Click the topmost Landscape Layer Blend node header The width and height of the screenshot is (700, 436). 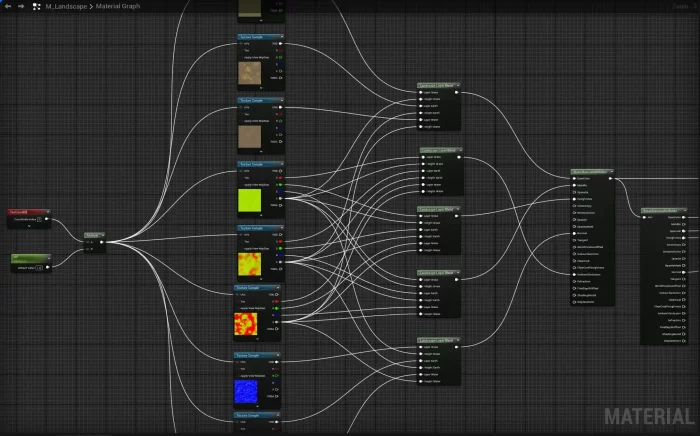(x=438, y=86)
